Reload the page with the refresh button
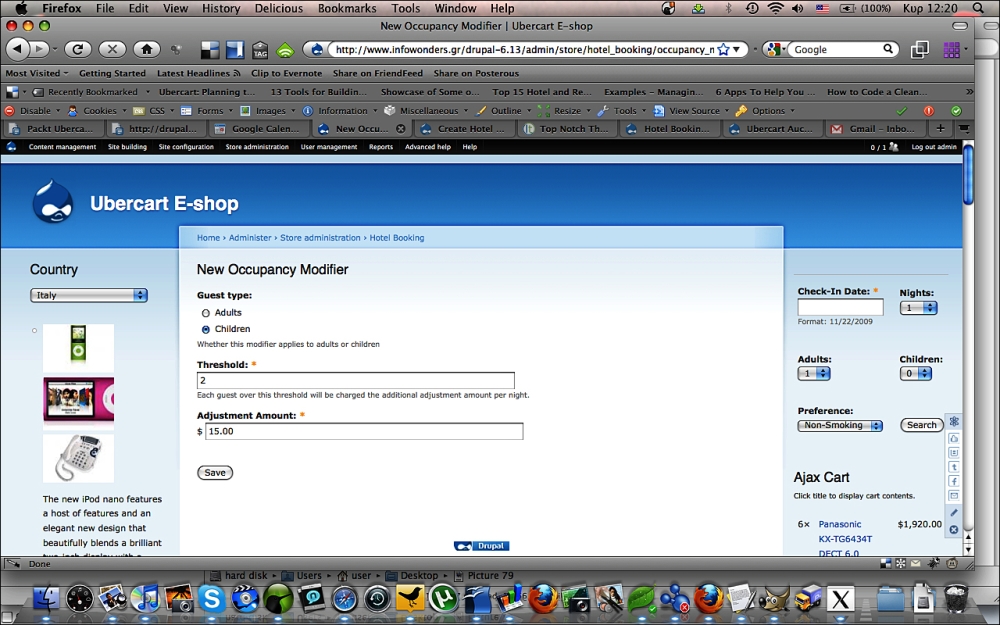Image resolution: width=1000 pixels, height=625 pixels. (78, 49)
